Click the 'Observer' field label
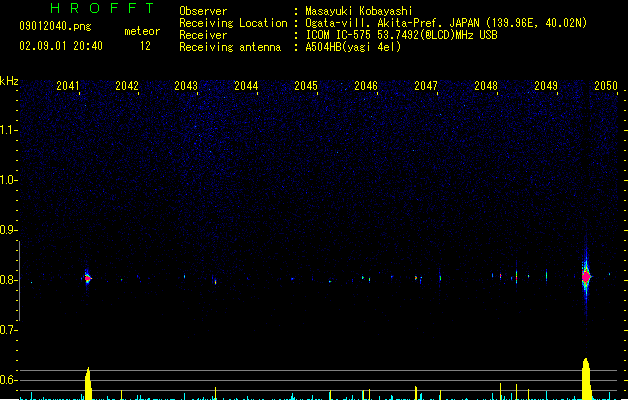Image resolution: width=629 pixels, height=400 pixels. tap(203, 11)
